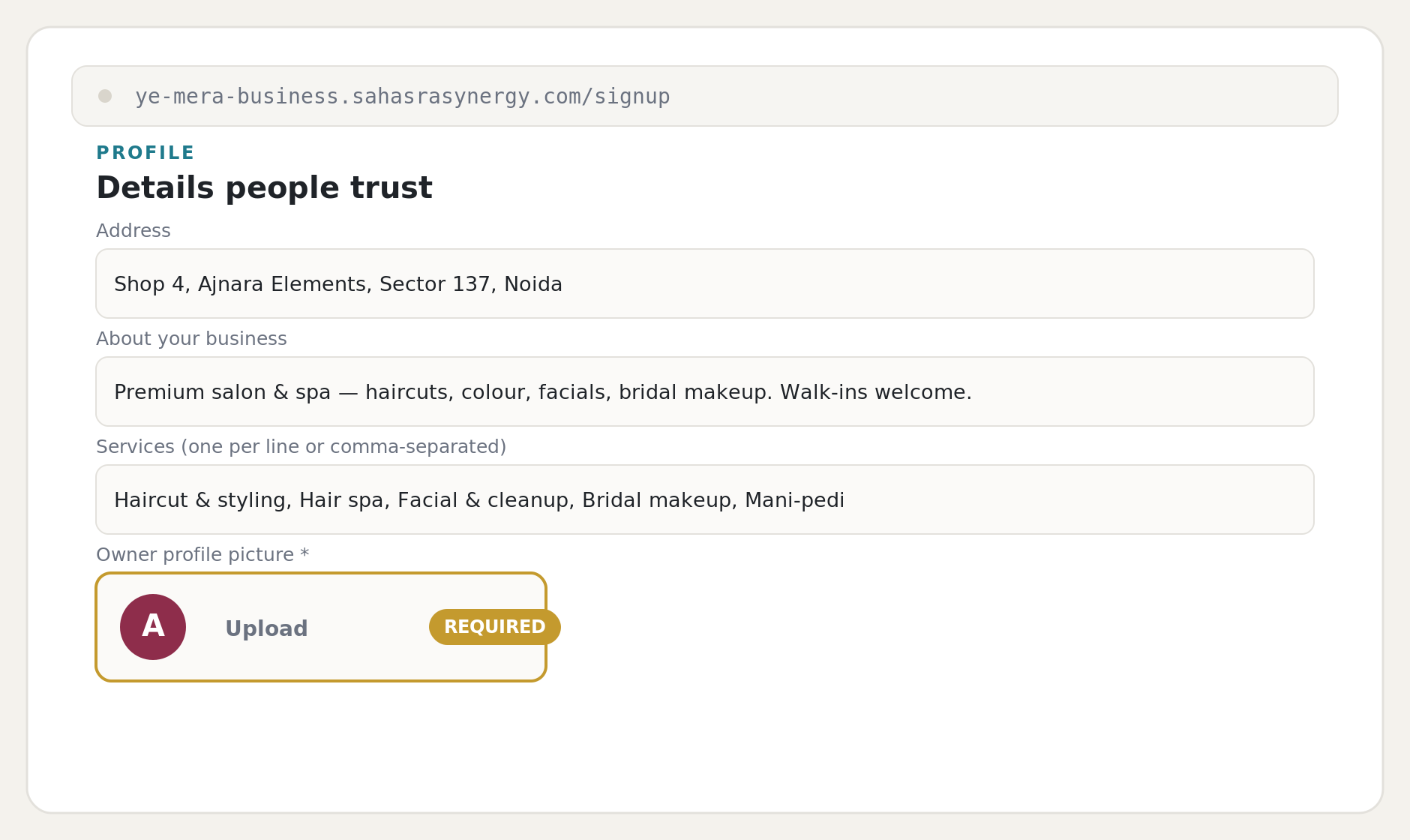Click the asterisk after Owner profile picture
The image size is (1410, 840).
[304, 554]
